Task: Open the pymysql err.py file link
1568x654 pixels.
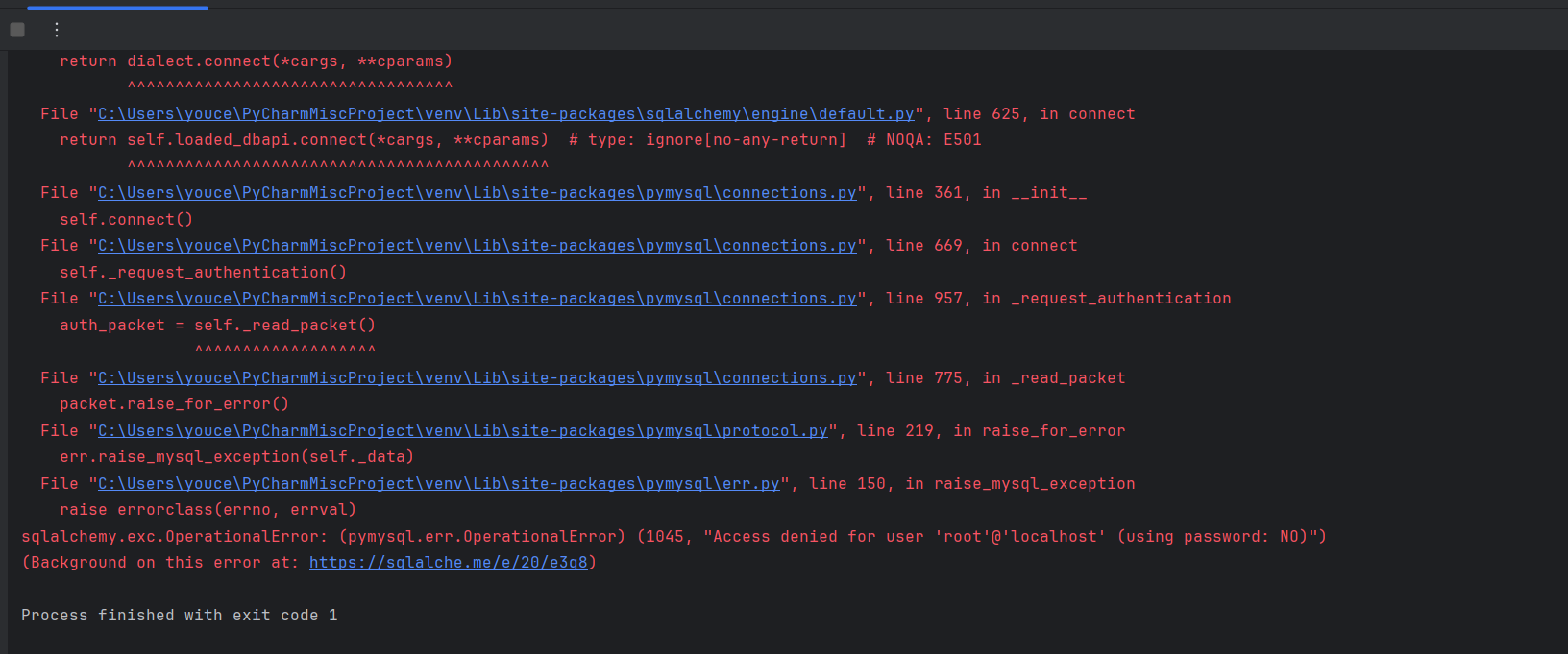Action: (x=438, y=484)
